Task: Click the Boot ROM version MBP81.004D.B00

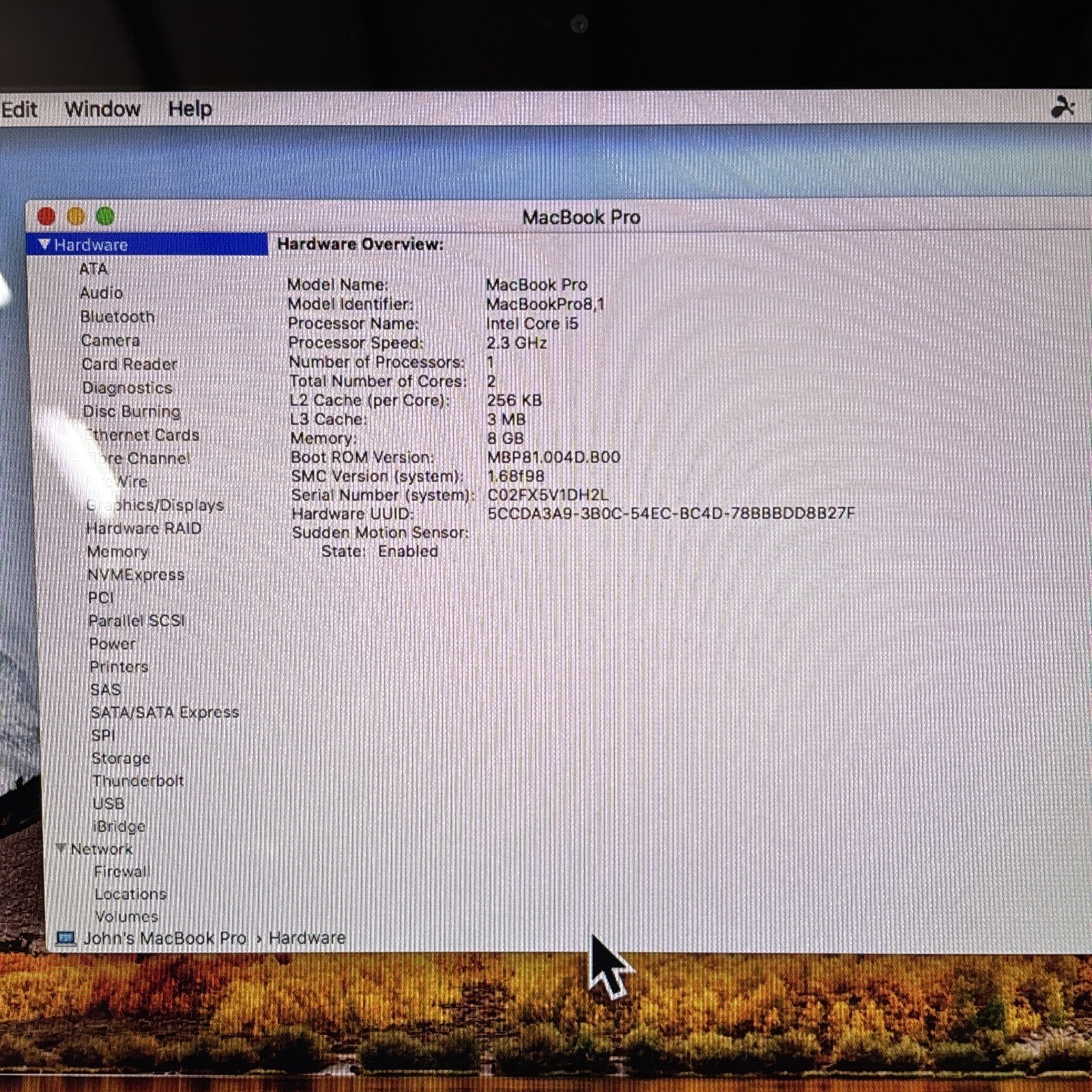Action: coord(554,457)
